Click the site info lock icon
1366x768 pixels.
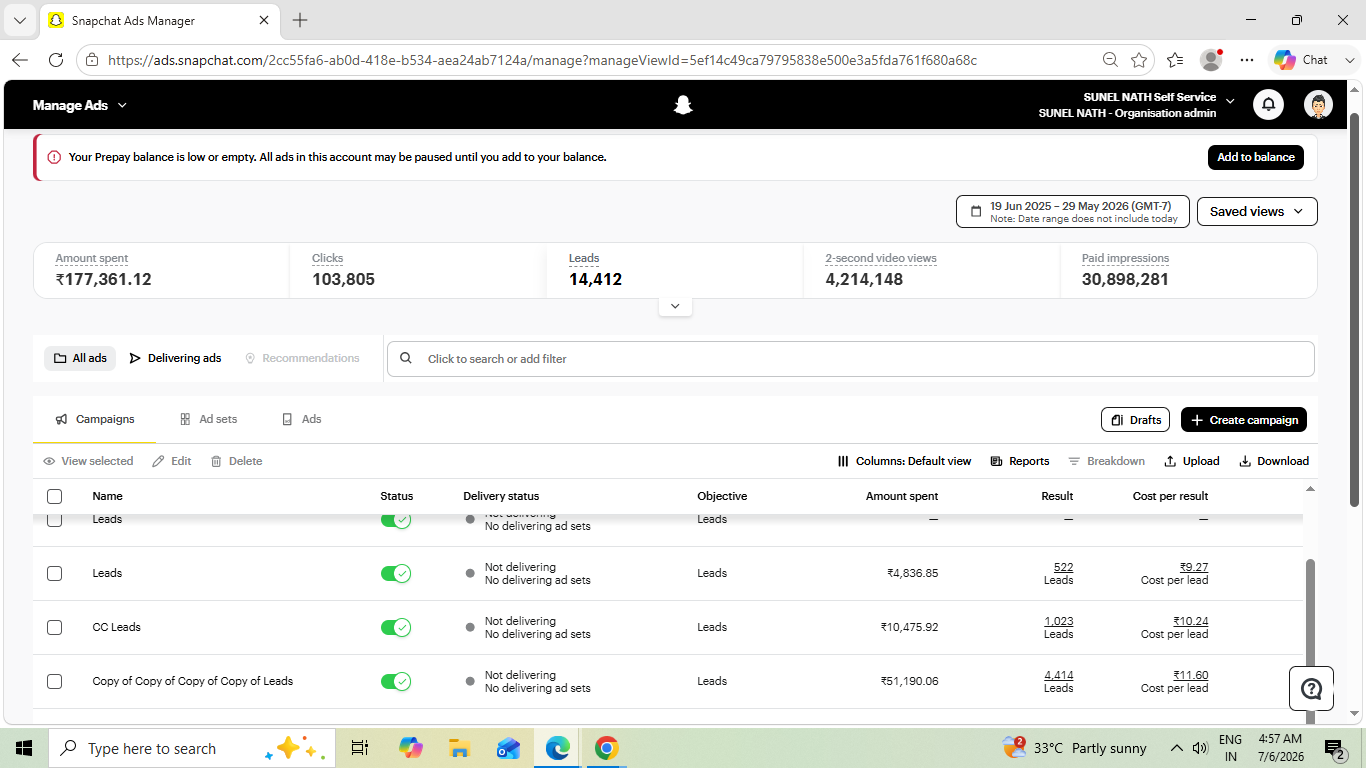pyautogui.click(x=92, y=60)
